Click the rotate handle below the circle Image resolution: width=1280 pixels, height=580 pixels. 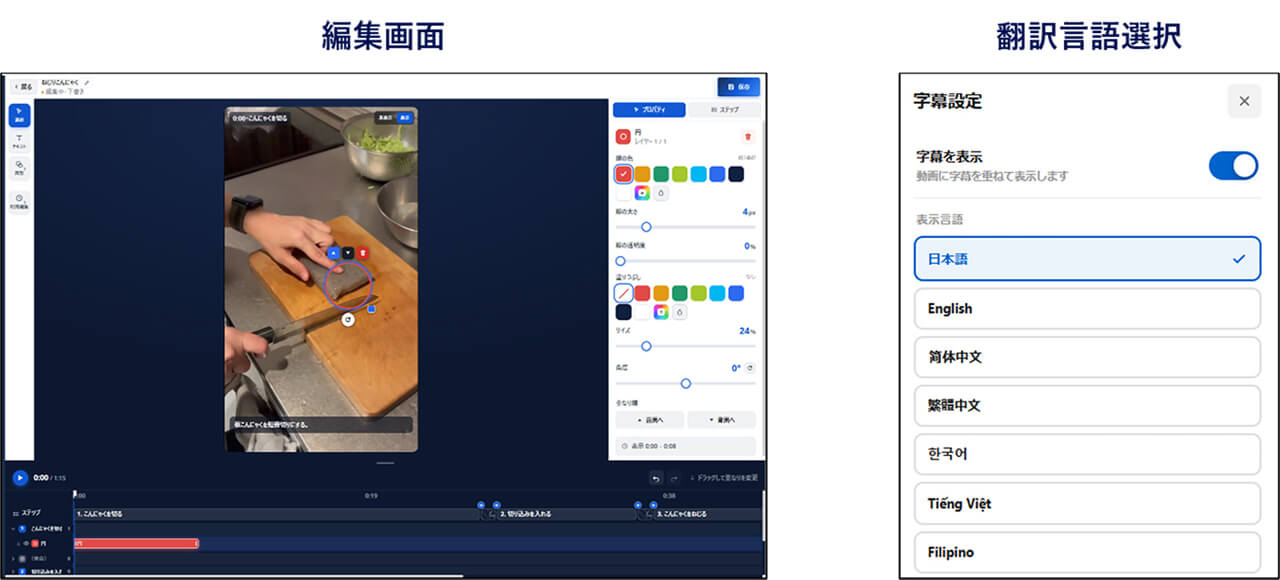[347, 319]
